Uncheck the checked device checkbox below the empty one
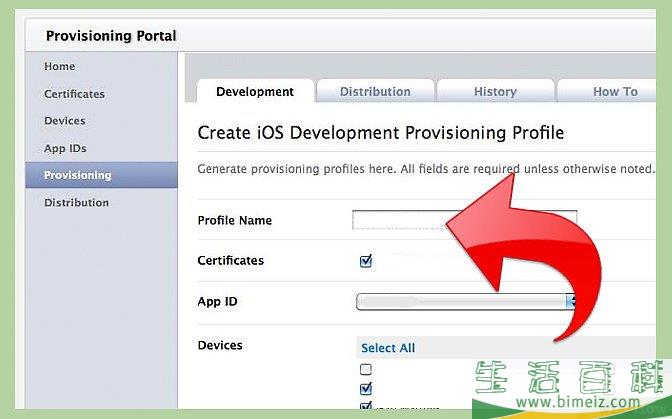Screen dimensions: 672x419 pos(366,389)
